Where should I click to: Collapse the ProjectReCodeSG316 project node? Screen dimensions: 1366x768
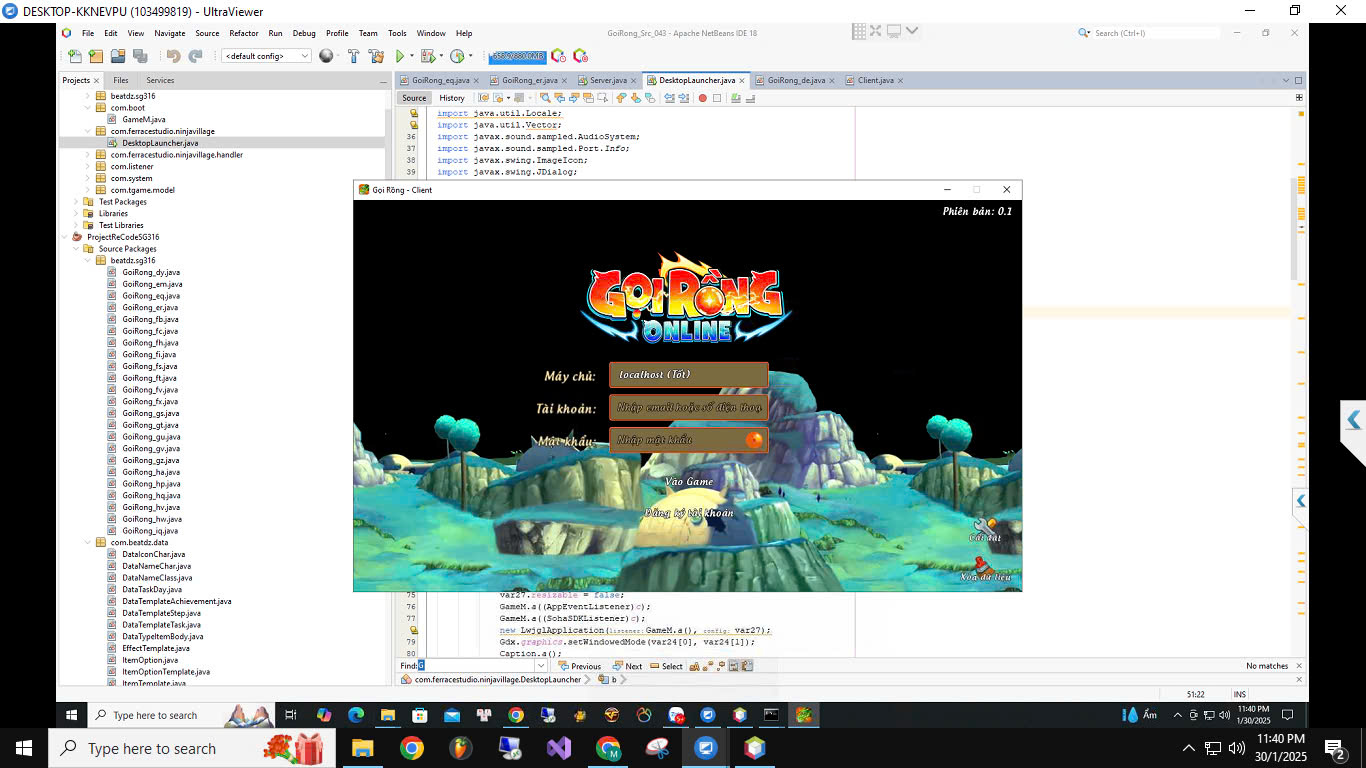pos(64,237)
